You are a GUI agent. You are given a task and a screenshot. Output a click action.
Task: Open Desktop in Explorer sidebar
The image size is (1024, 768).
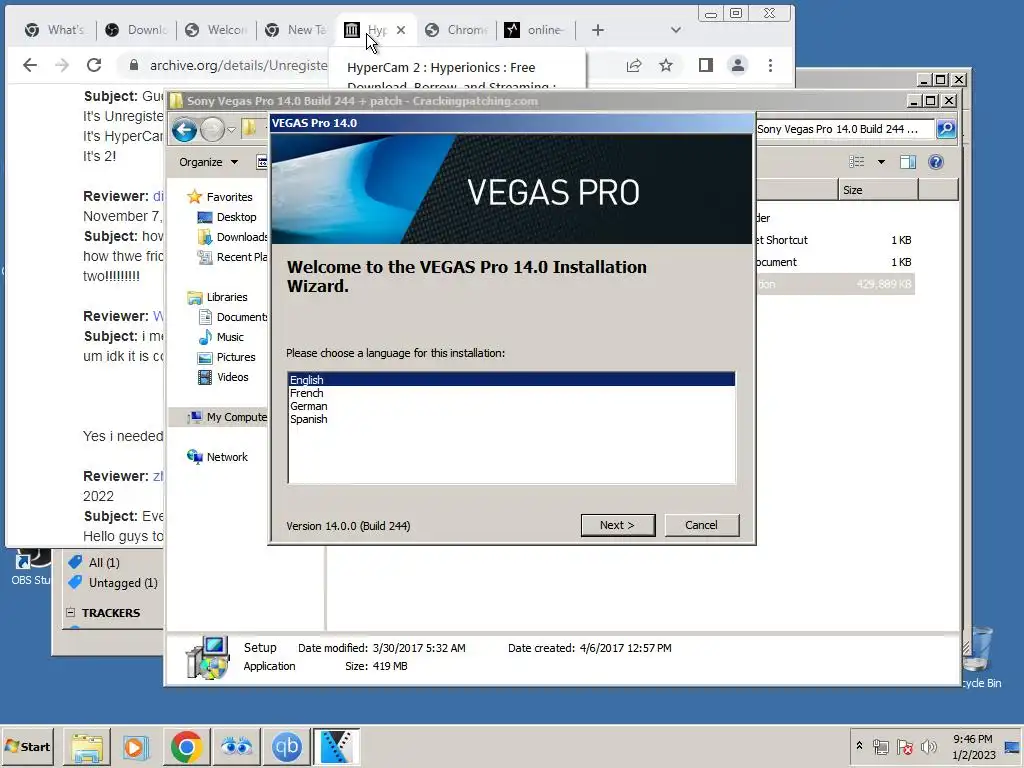[x=227, y=217]
